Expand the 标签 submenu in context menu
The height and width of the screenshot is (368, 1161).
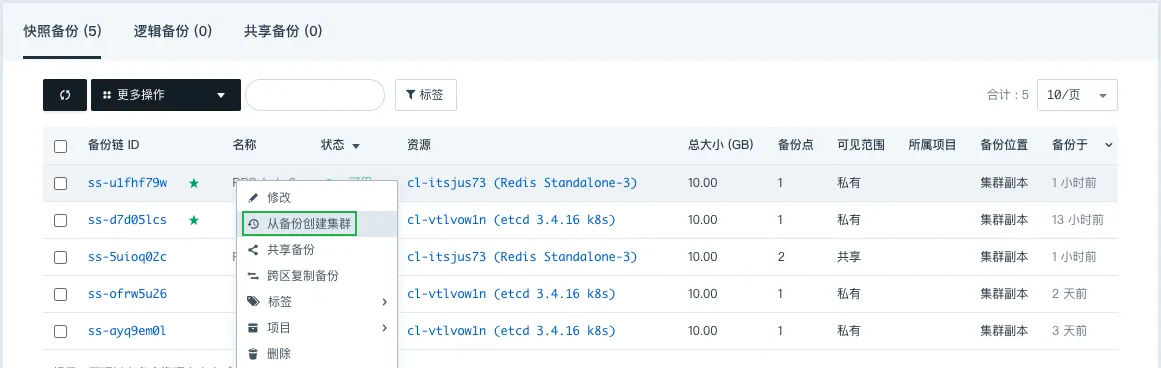(317, 301)
